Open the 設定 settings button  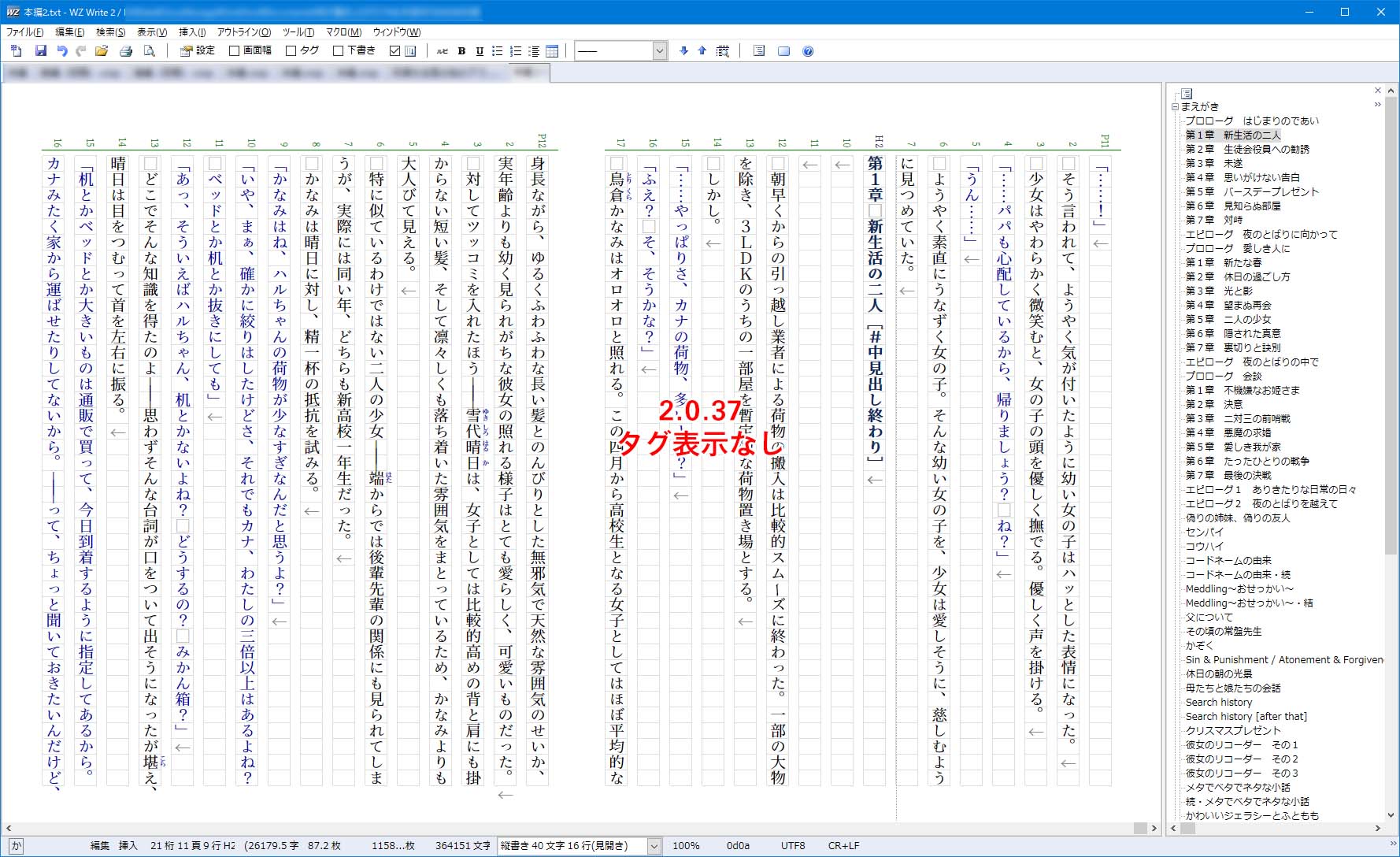point(198,50)
